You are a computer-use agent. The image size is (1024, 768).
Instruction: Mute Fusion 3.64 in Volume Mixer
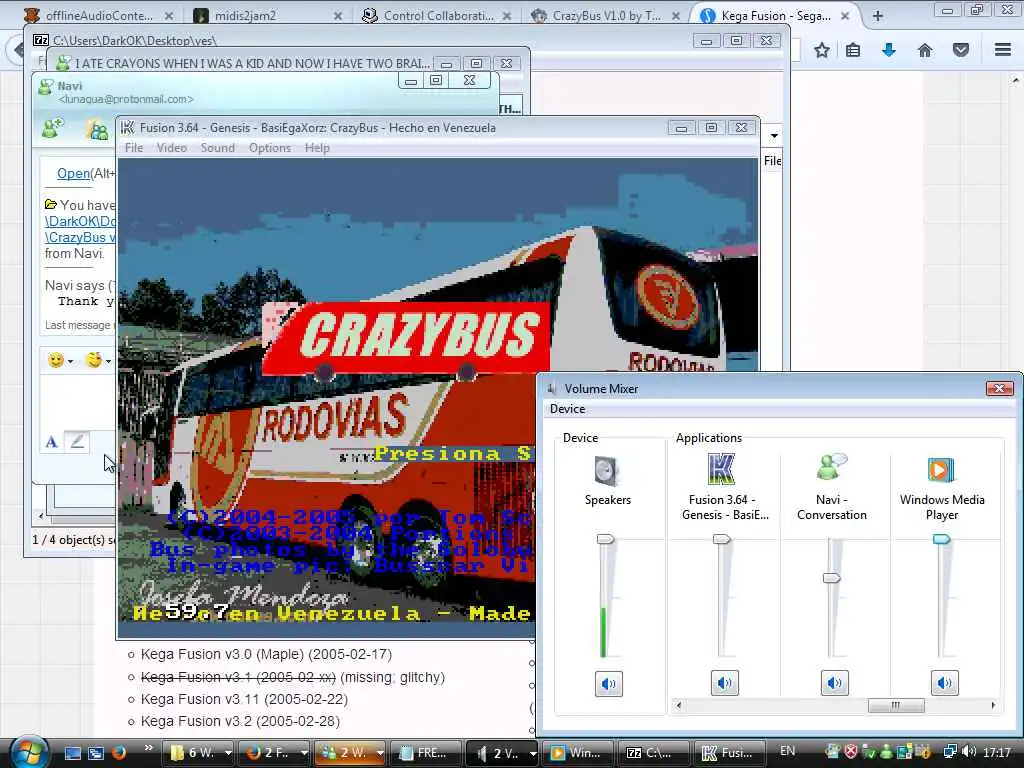[x=724, y=683]
